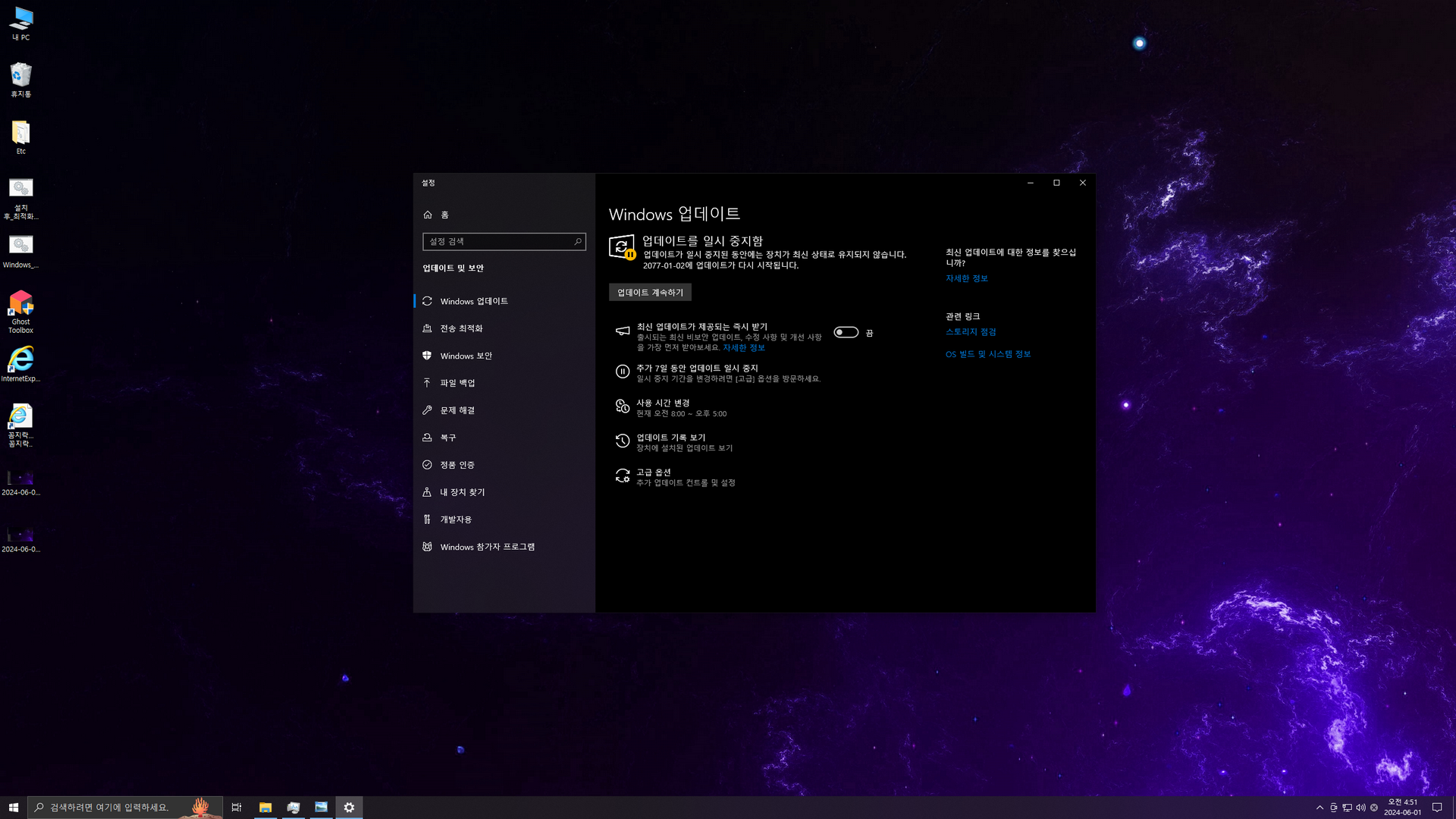Image resolution: width=1456 pixels, height=819 pixels.
Task: Click the 설정 검색 search field
Action: [x=499, y=242]
